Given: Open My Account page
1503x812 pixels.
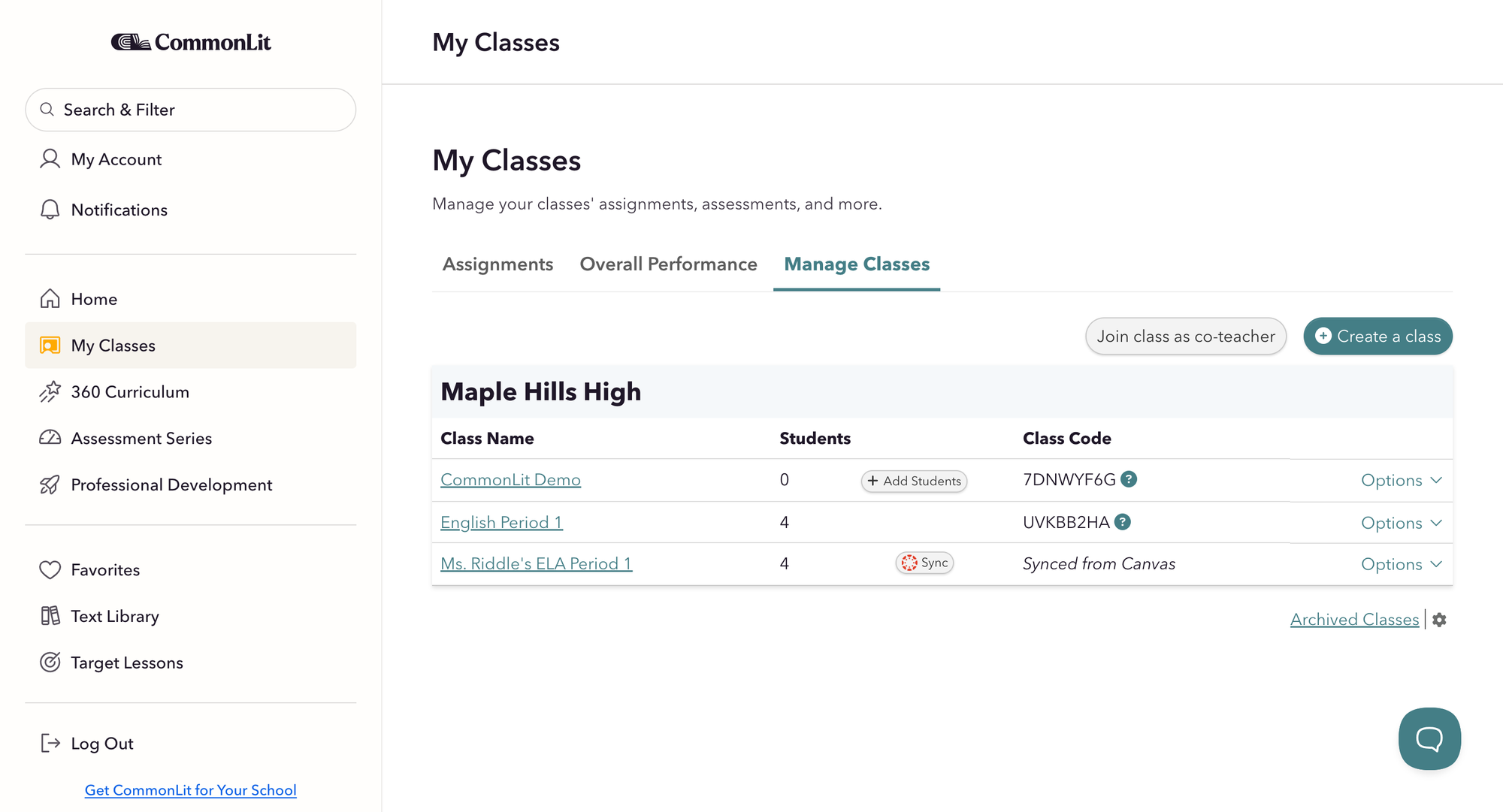Looking at the screenshot, I should point(116,159).
